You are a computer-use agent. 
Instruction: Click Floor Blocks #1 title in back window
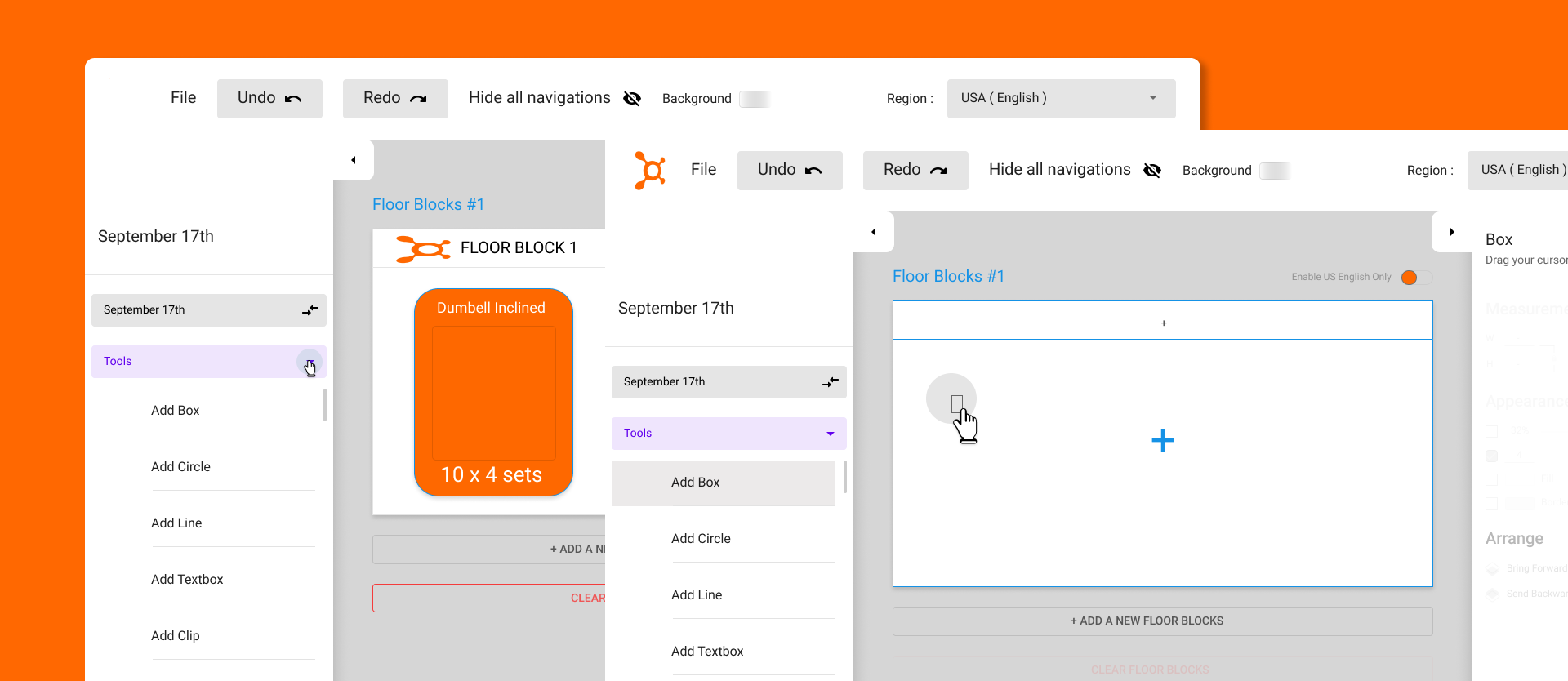point(428,205)
